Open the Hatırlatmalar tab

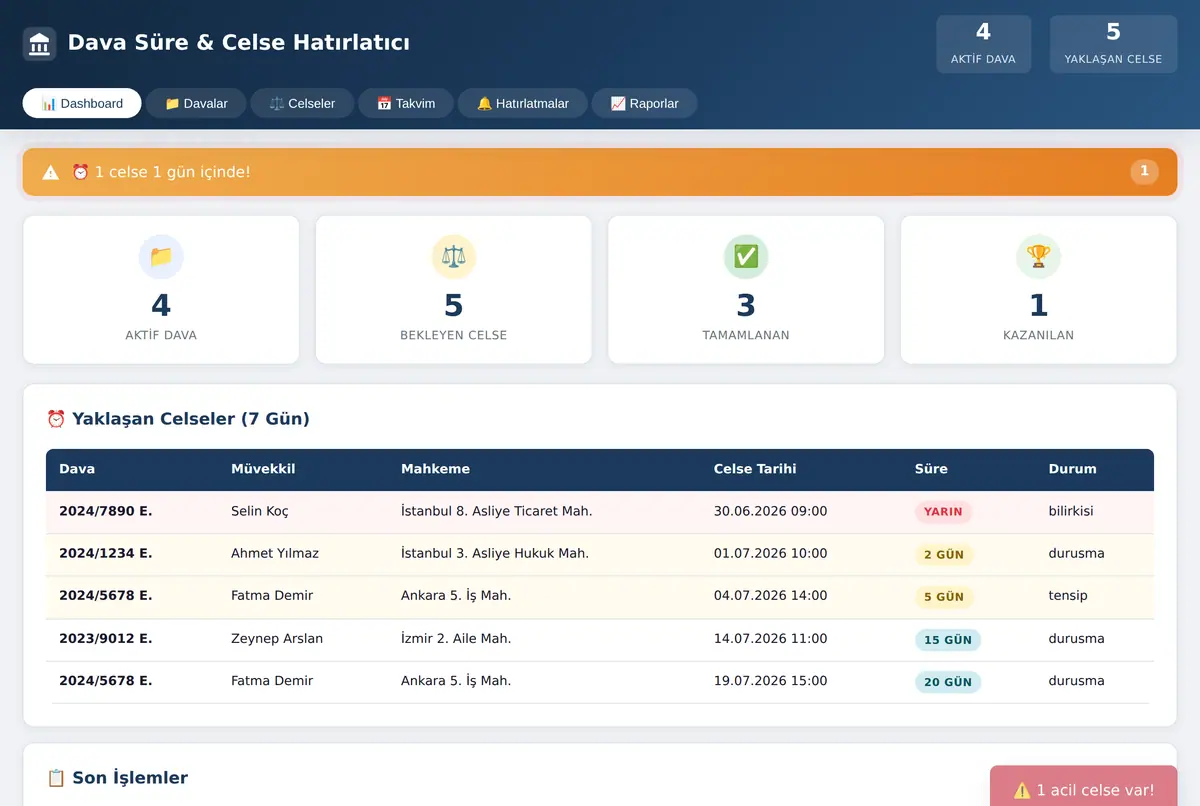(x=523, y=103)
